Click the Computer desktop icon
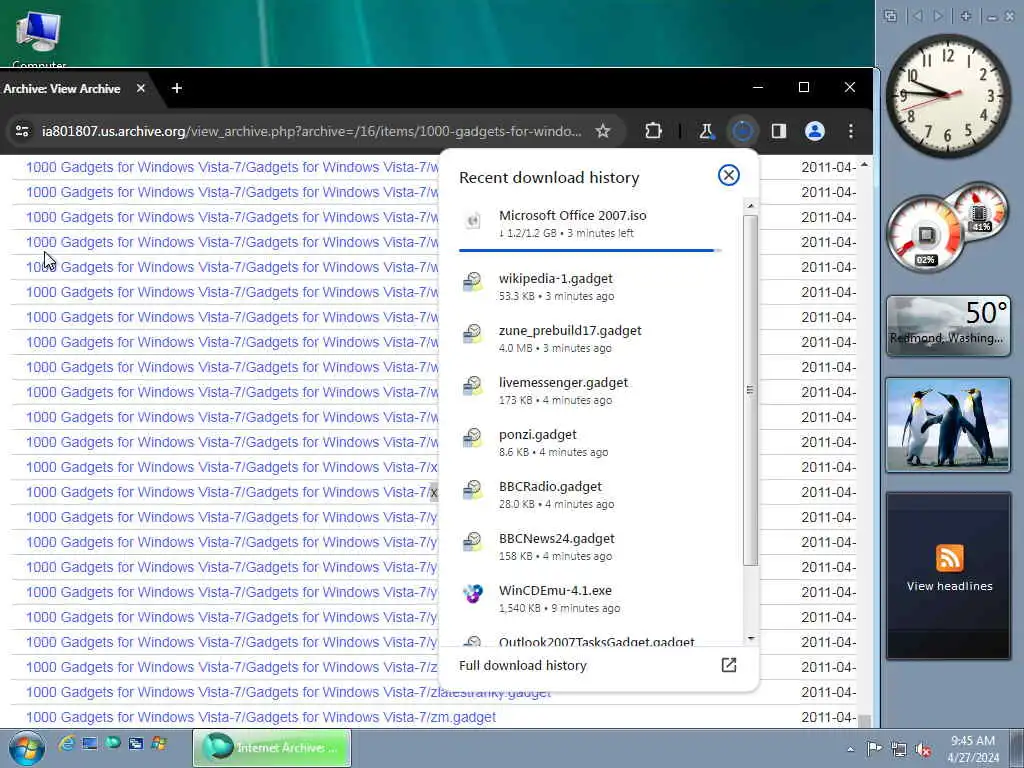This screenshot has width=1024, height=768. point(39,39)
